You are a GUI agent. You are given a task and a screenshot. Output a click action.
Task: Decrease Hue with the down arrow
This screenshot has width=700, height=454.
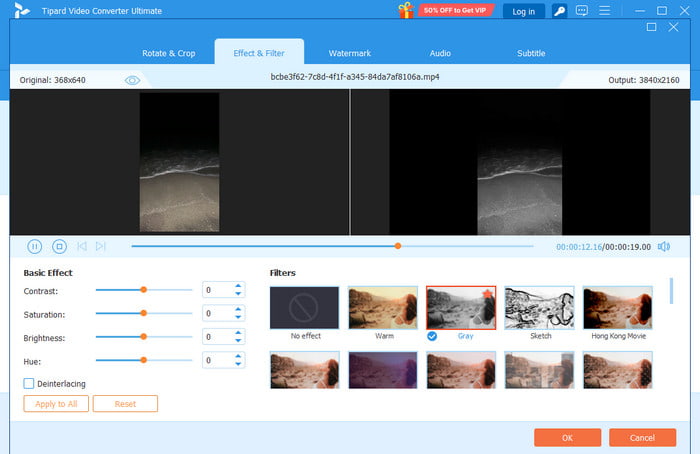[x=238, y=364]
